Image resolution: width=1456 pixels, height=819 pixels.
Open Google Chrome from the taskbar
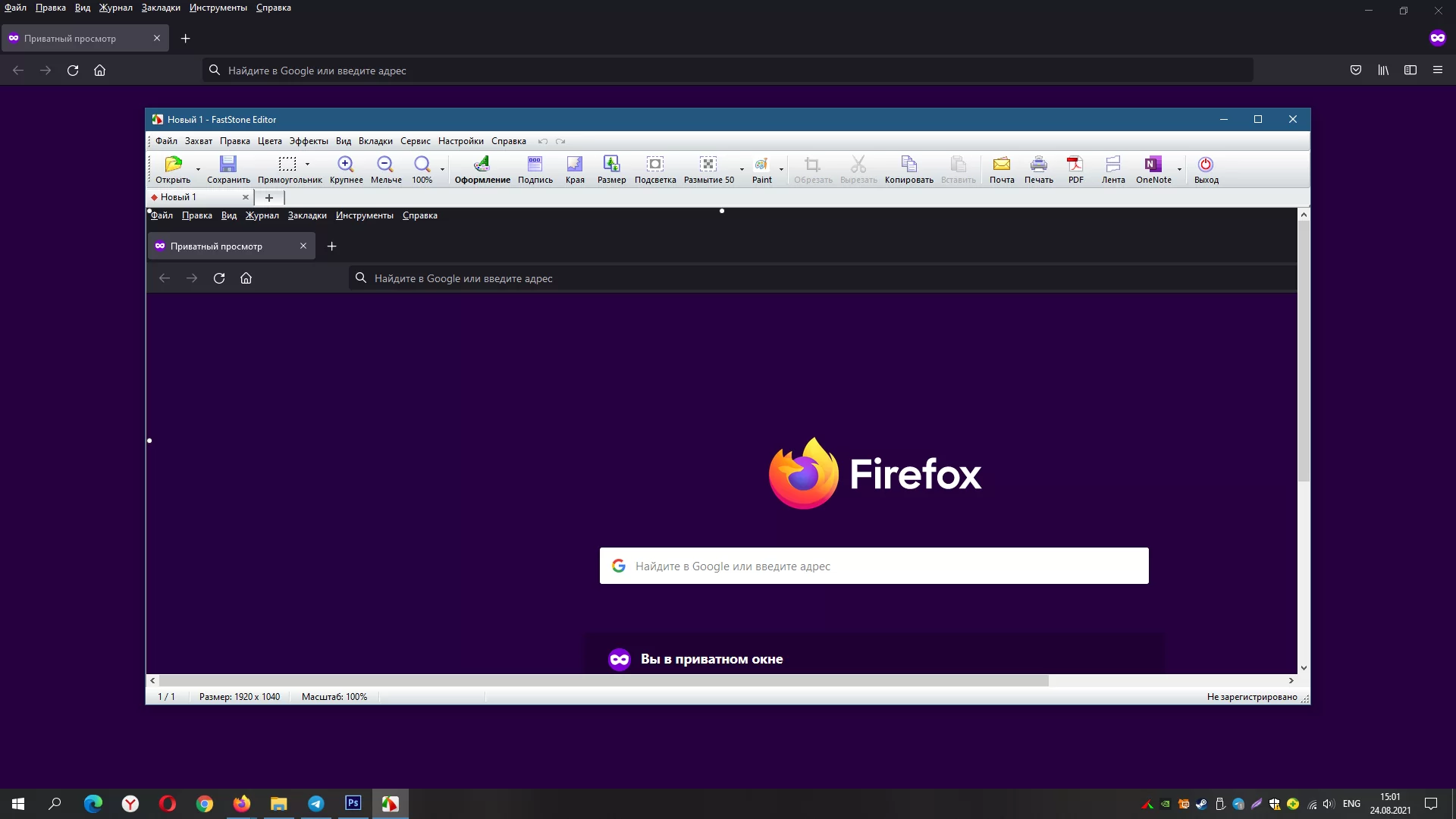pos(205,804)
